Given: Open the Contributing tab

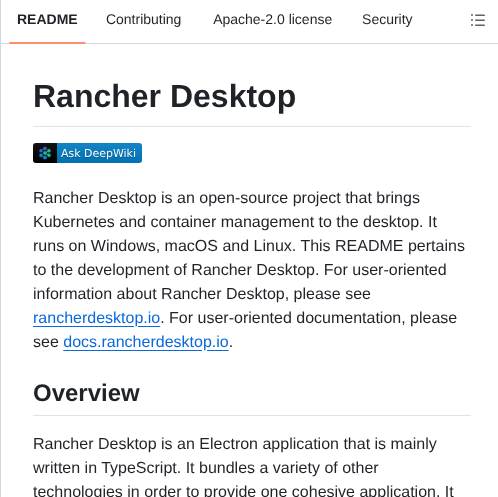Looking at the screenshot, I should (144, 20).
